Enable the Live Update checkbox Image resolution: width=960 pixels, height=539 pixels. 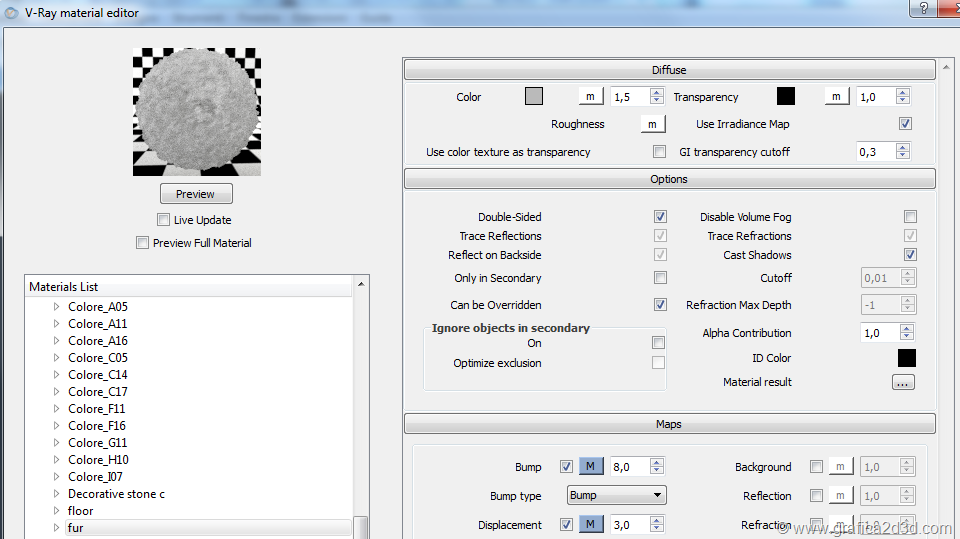164,220
